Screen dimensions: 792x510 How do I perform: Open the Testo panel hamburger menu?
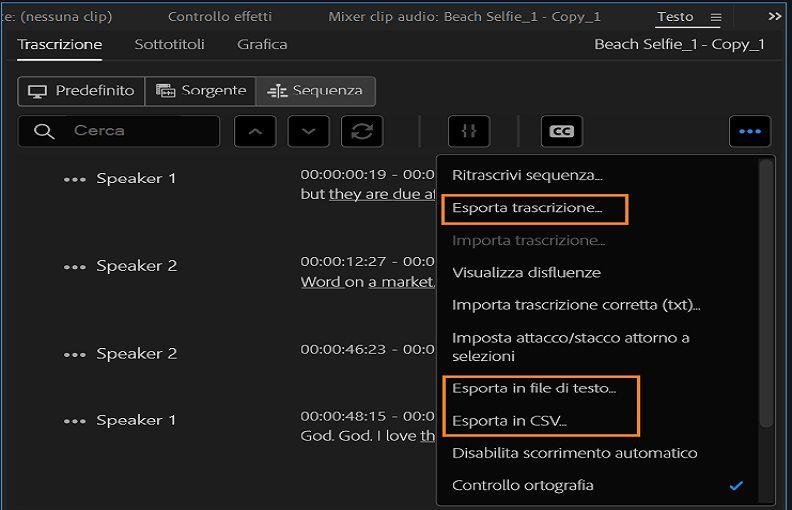716,18
